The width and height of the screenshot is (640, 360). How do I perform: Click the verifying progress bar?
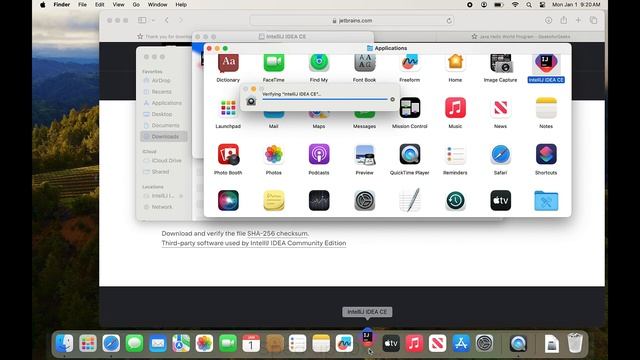click(x=324, y=99)
